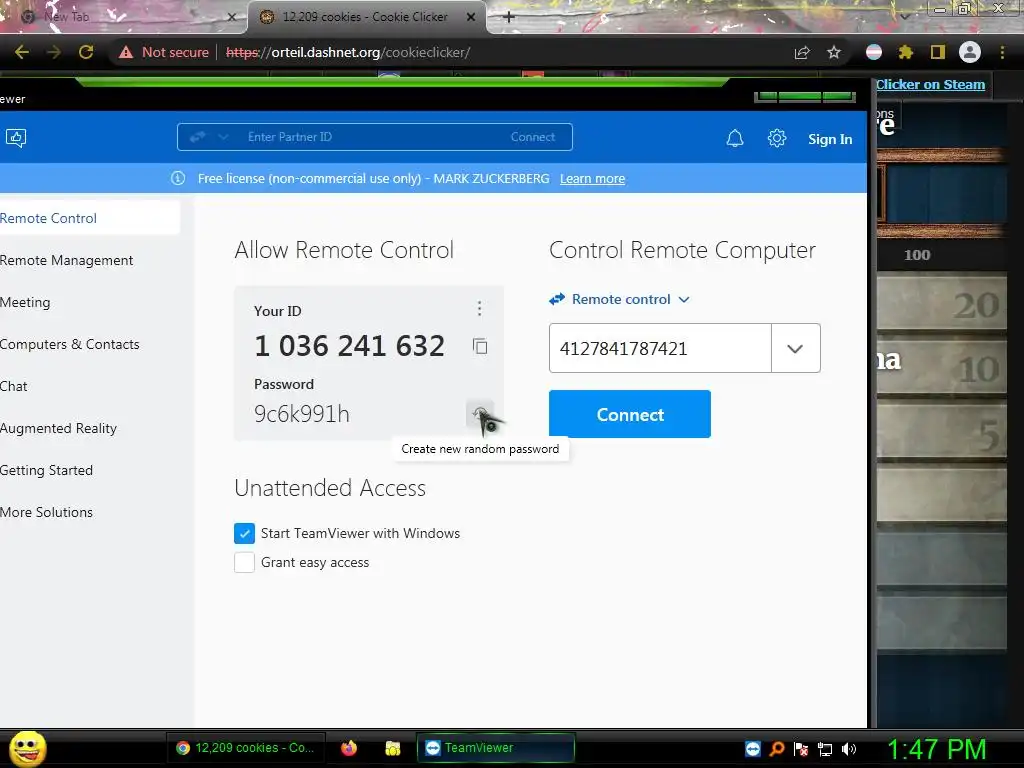Image resolution: width=1024 pixels, height=768 pixels.
Task: Open More Solutions section
Action: (46, 512)
